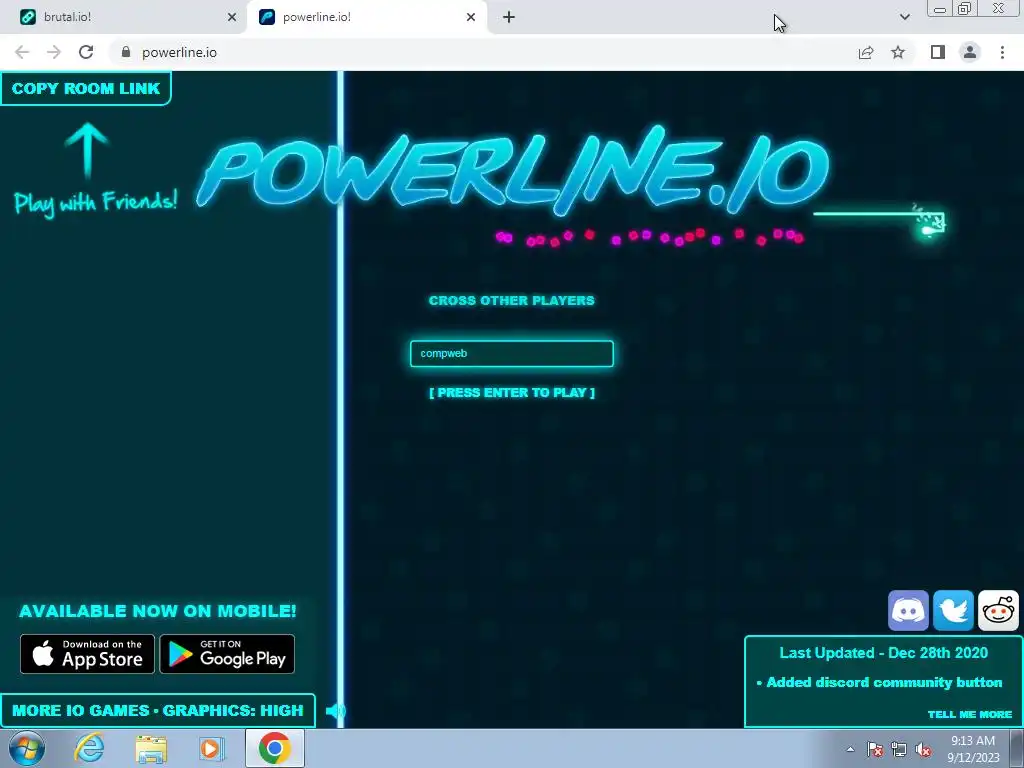
Task: Click the Get it on Google Play badge
Action: (x=227, y=654)
